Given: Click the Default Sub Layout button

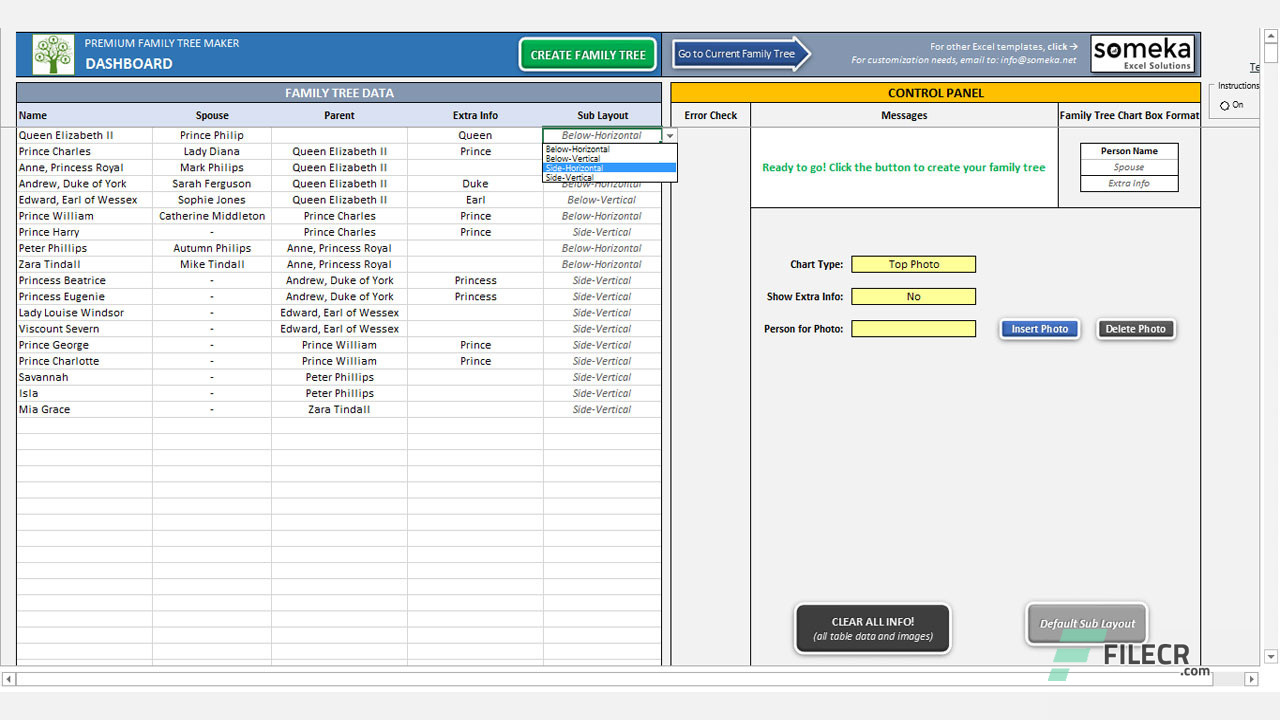Looking at the screenshot, I should click(x=1087, y=624).
